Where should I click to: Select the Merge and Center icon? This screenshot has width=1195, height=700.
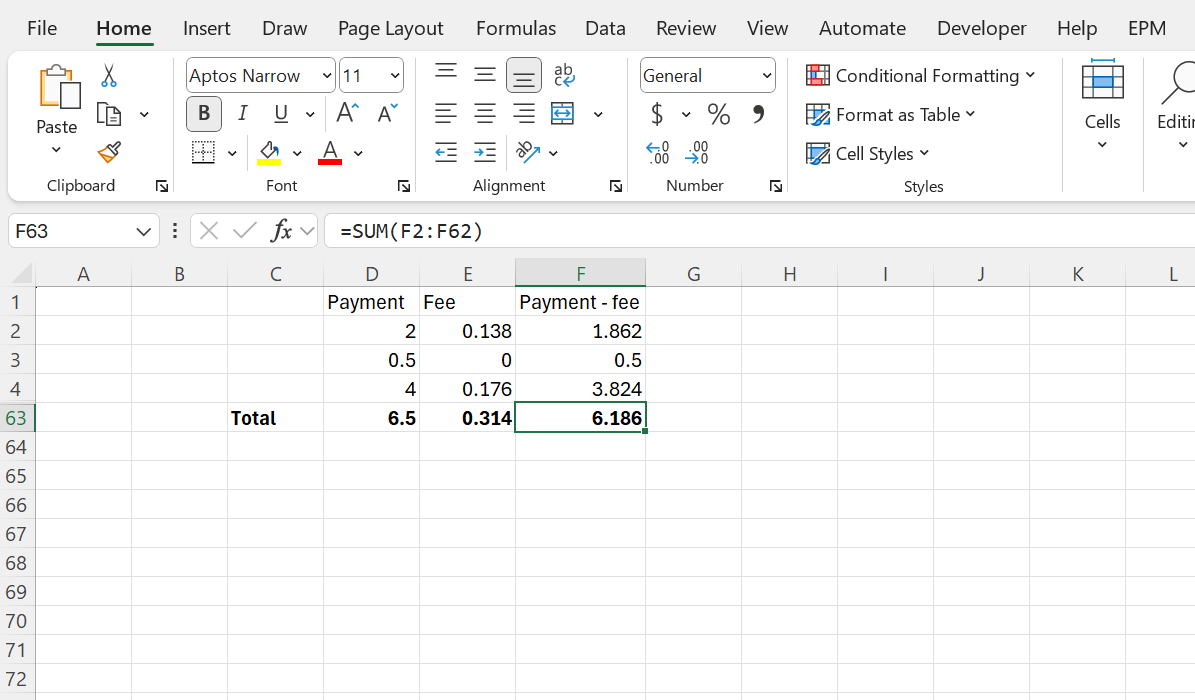pos(562,114)
